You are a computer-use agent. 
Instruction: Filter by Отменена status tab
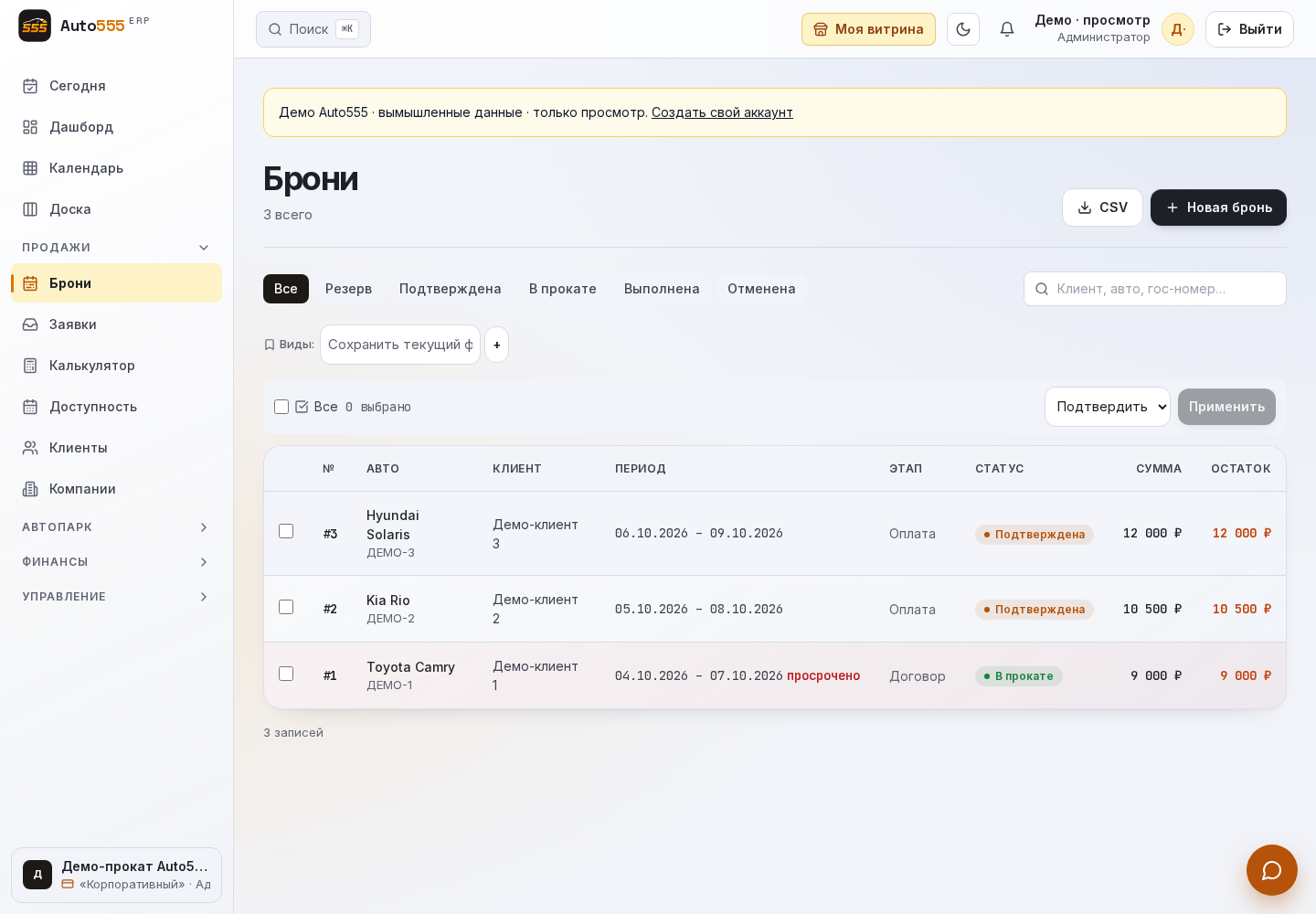coord(761,289)
